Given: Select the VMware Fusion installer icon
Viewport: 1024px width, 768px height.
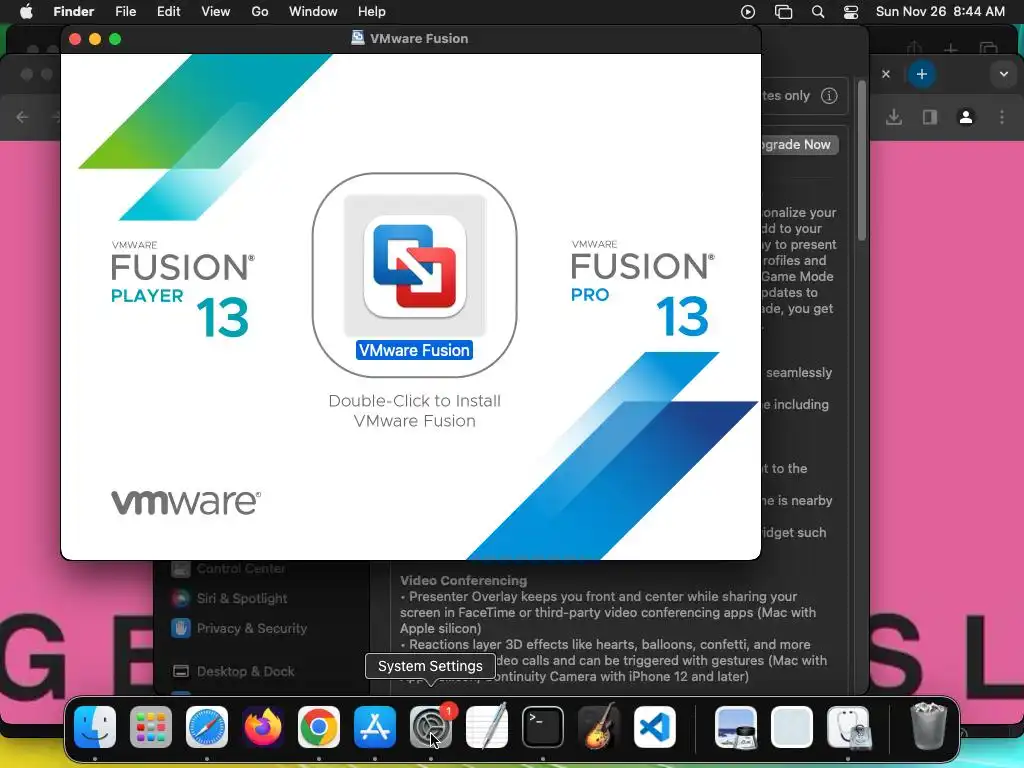Looking at the screenshot, I should (x=415, y=266).
